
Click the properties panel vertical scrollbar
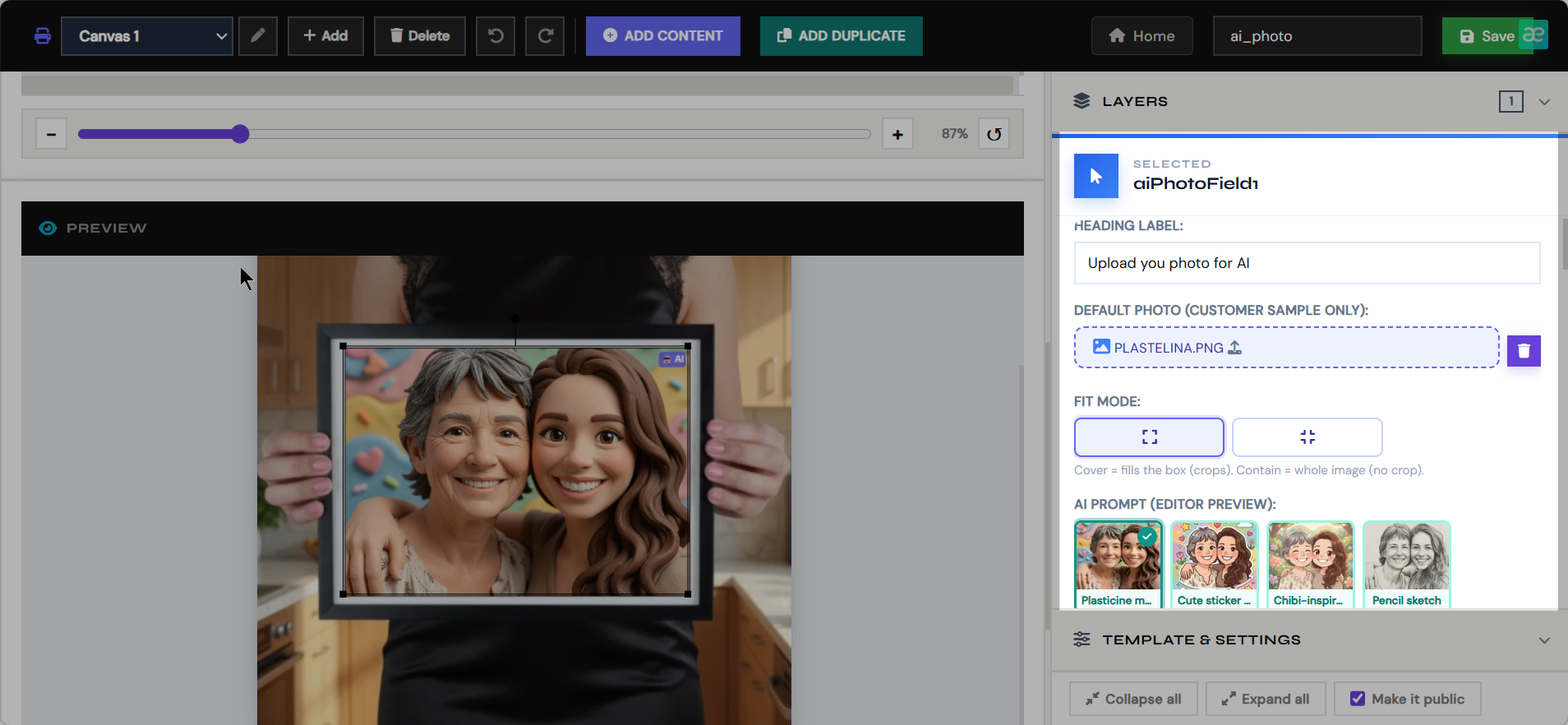click(x=1564, y=243)
